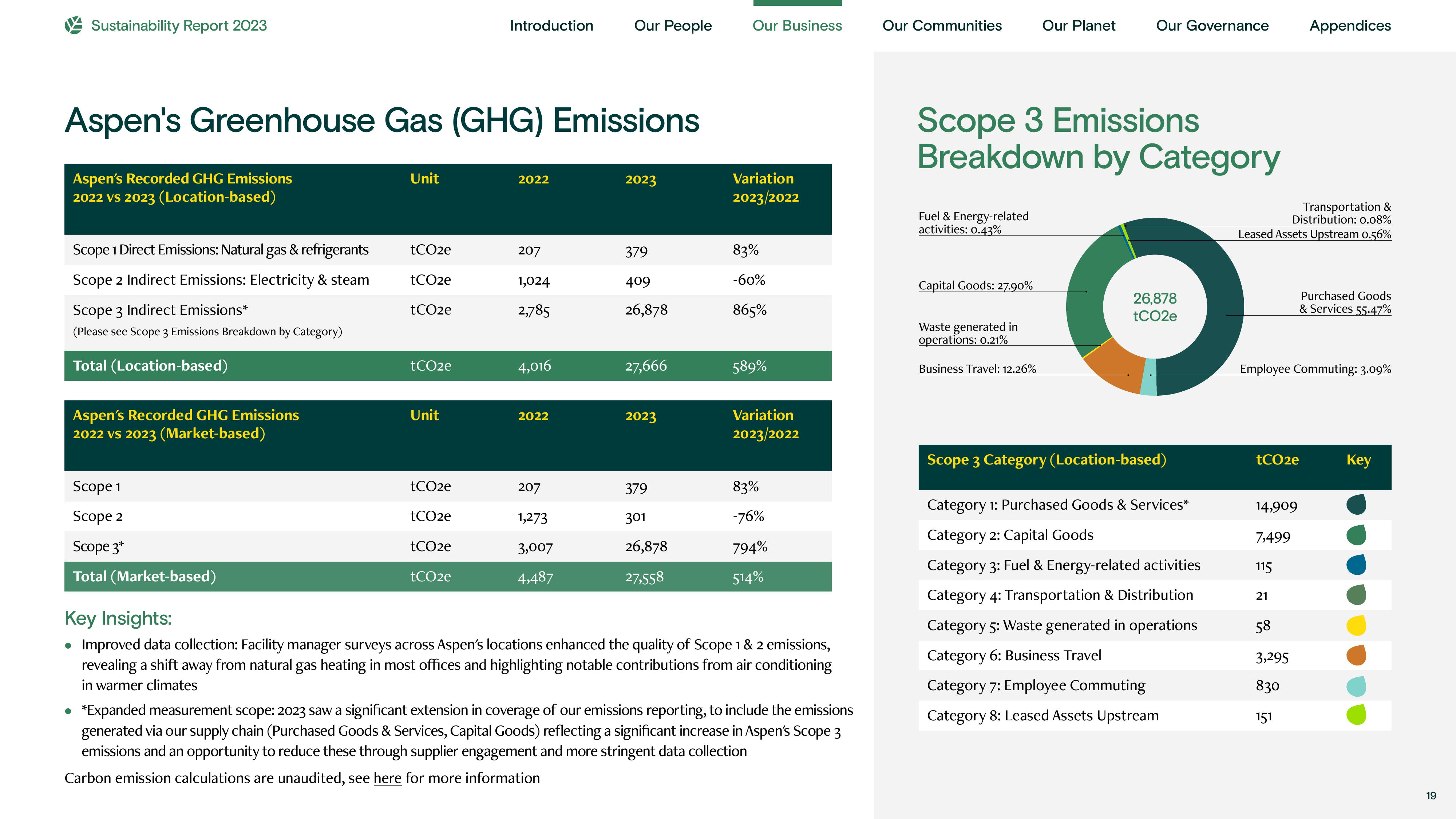Click the 26,878 tCO2e donut center label

point(1155,307)
